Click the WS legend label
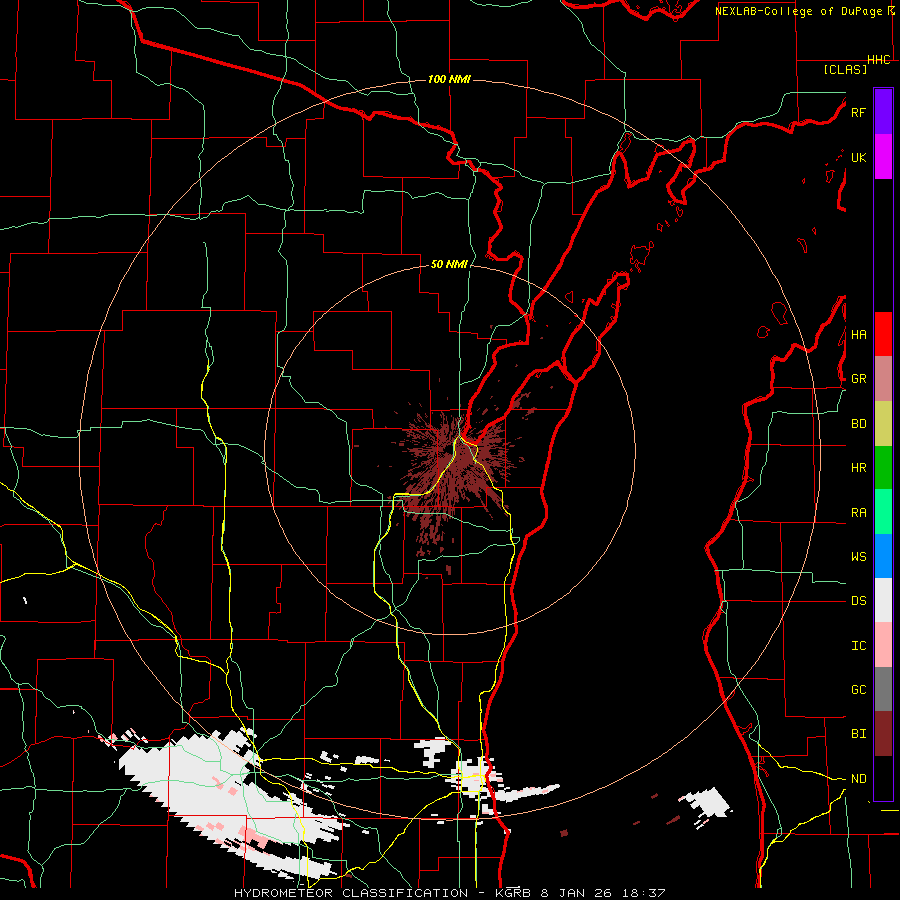 pyautogui.click(x=858, y=557)
